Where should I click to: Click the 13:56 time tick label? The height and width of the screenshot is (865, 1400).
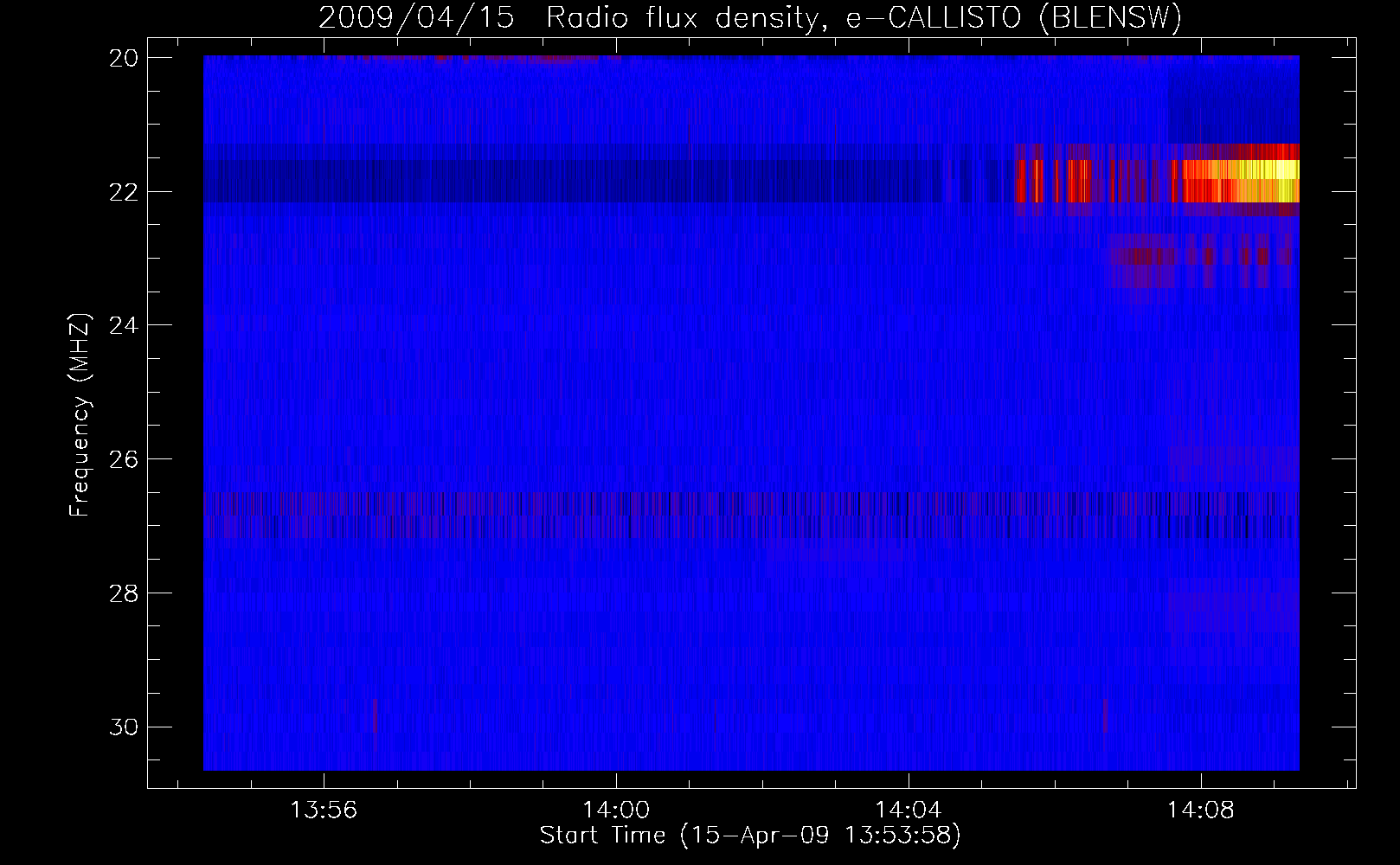pos(324,811)
